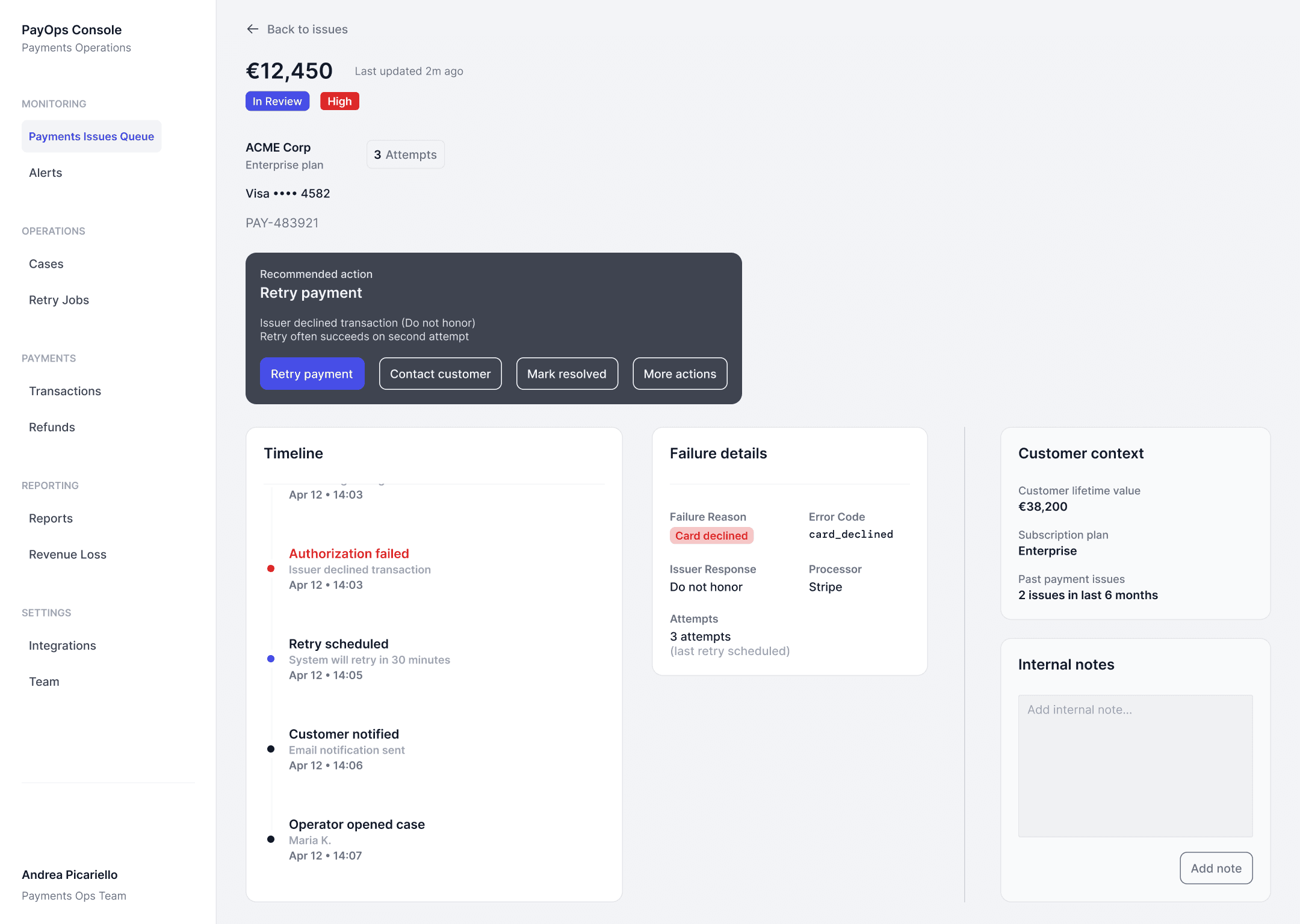Click the Add note button

[1216, 868]
